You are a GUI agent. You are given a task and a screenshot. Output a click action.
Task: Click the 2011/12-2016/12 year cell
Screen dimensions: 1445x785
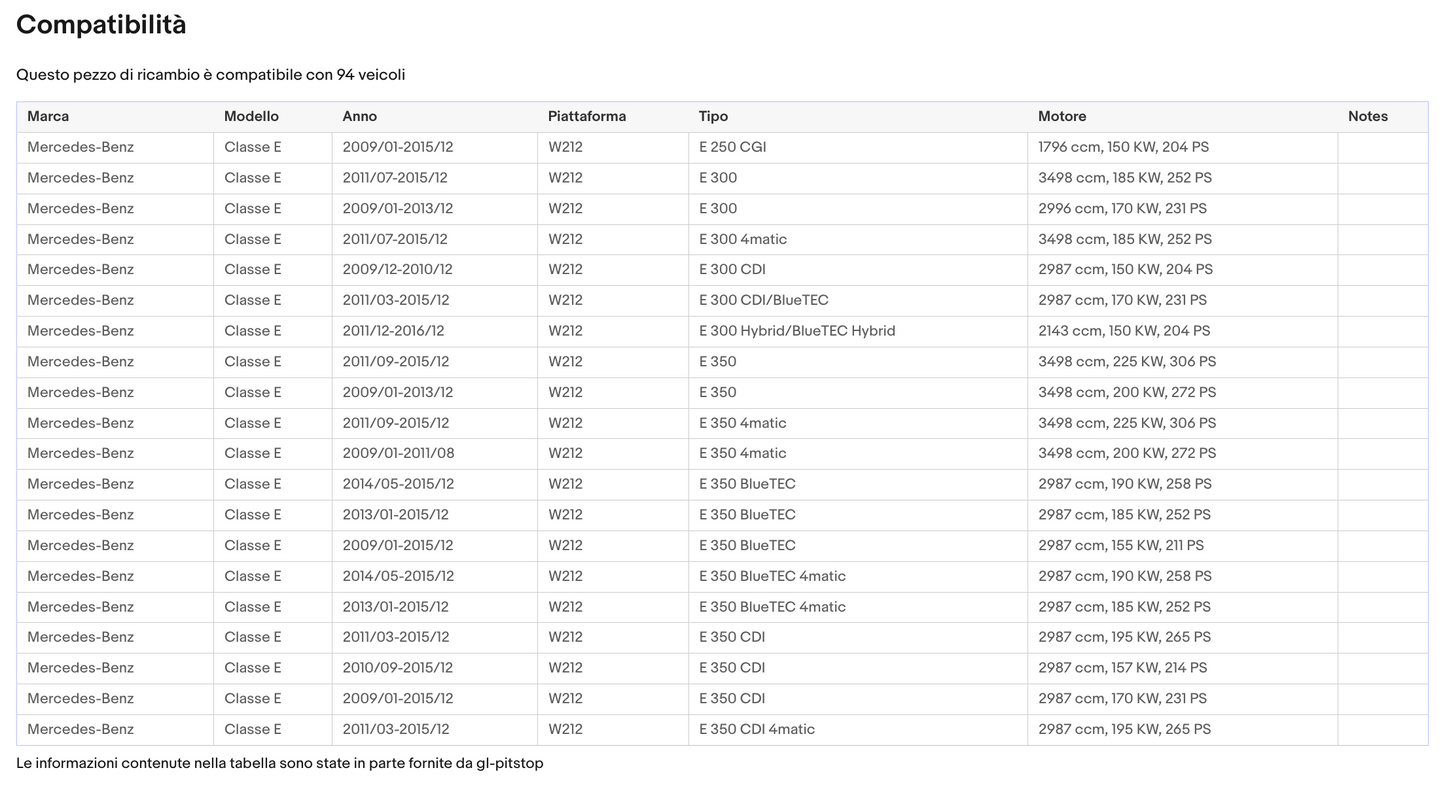click(x=435, y=331)
